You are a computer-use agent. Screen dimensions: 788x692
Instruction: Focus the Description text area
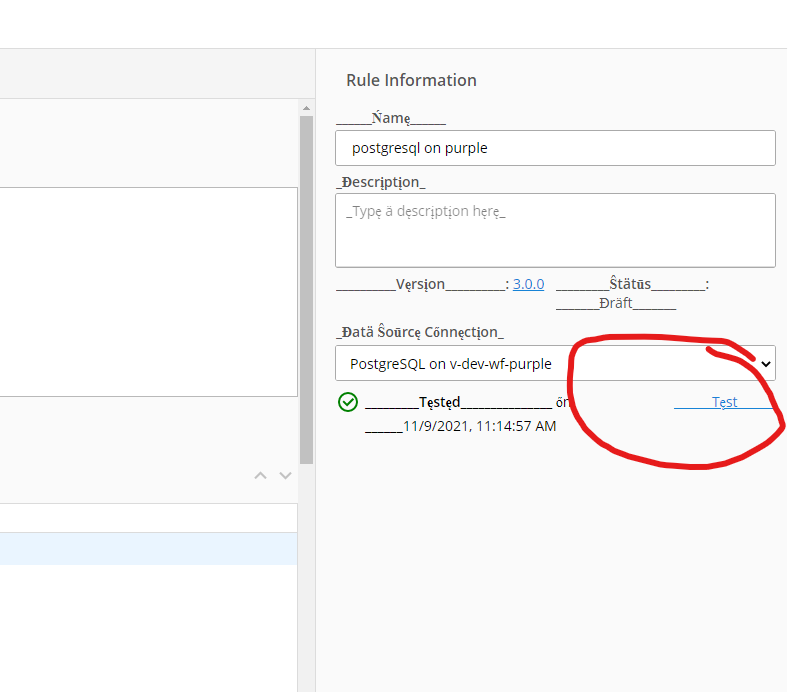point(555,231)
